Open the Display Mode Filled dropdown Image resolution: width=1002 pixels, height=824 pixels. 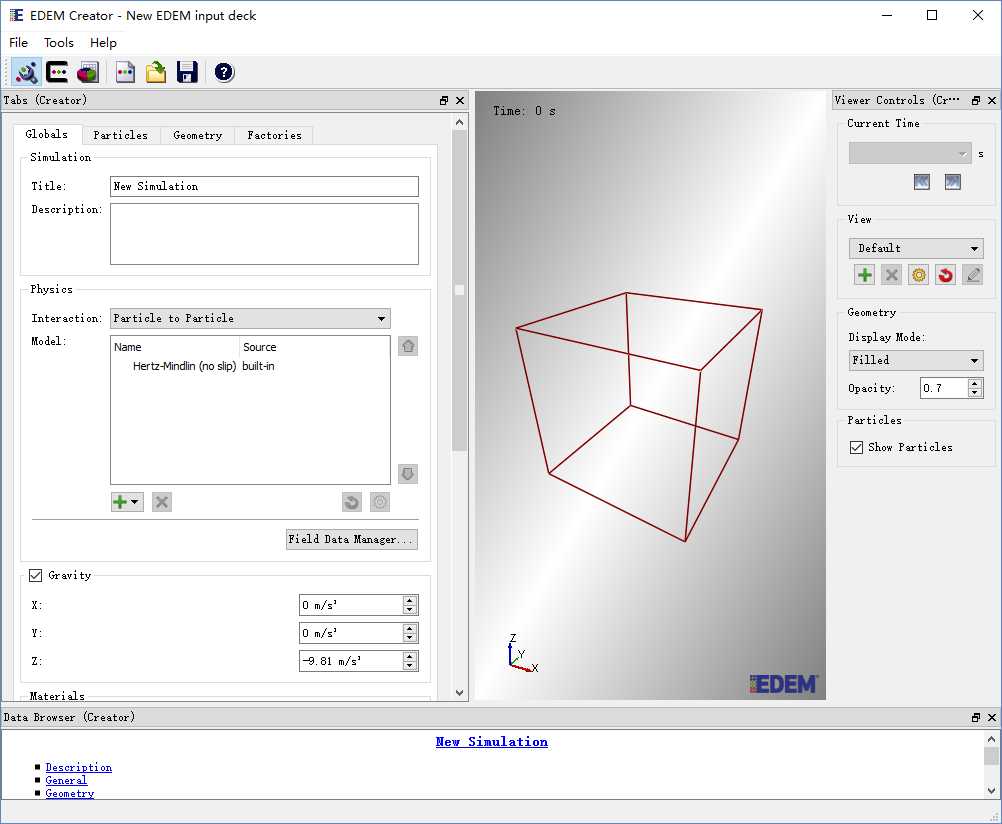pyautogui.click(x=916, y=360)
